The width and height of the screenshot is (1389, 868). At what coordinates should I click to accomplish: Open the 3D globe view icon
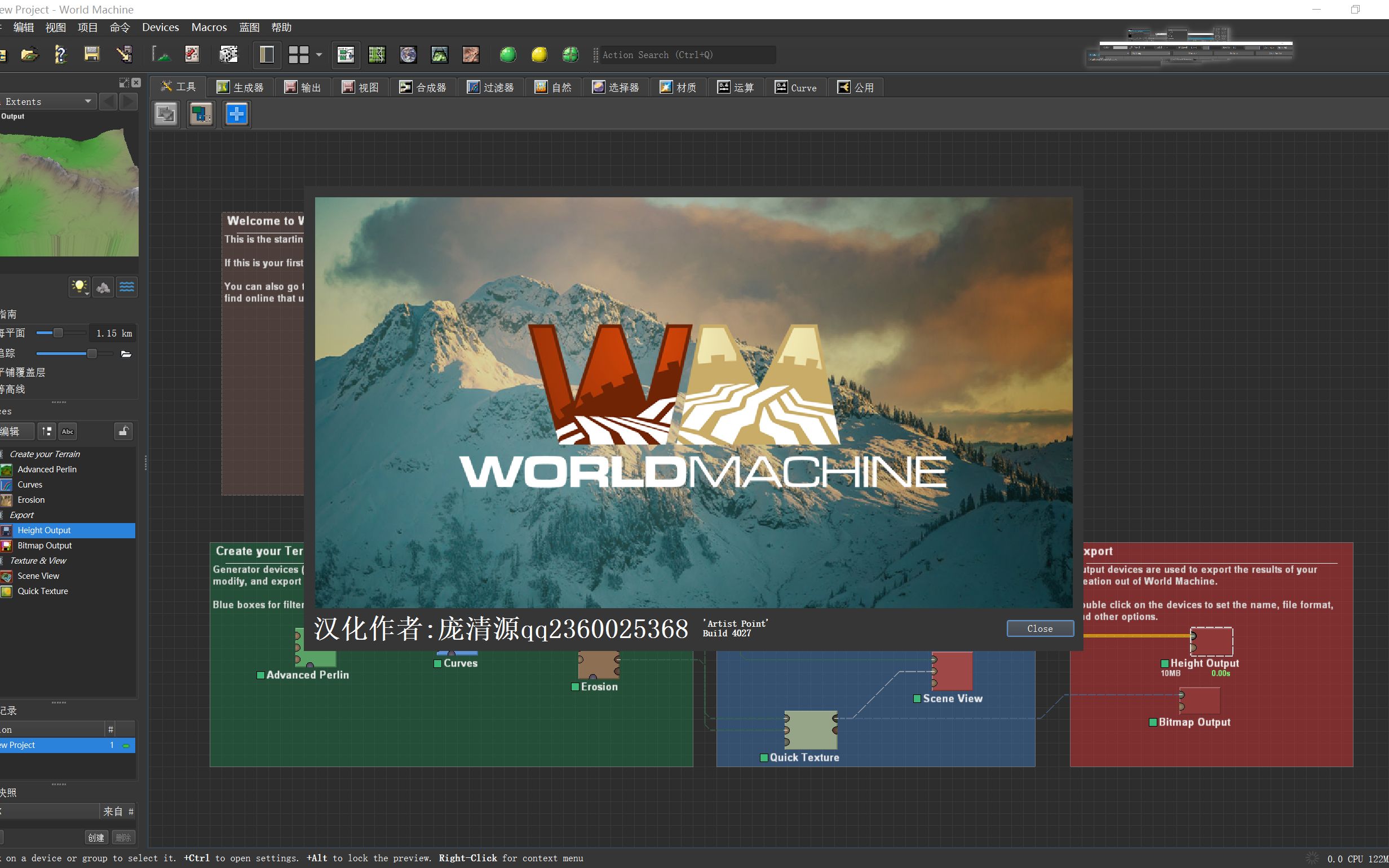coord(408,55)
